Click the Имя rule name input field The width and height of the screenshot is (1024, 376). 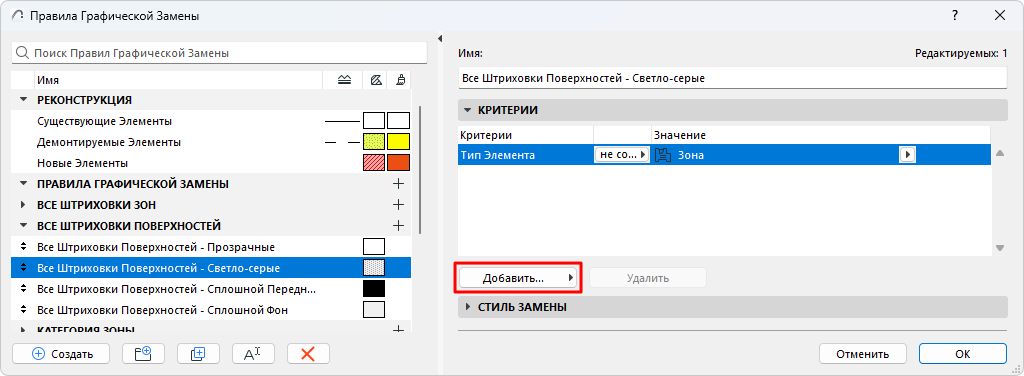pos(733,78)
